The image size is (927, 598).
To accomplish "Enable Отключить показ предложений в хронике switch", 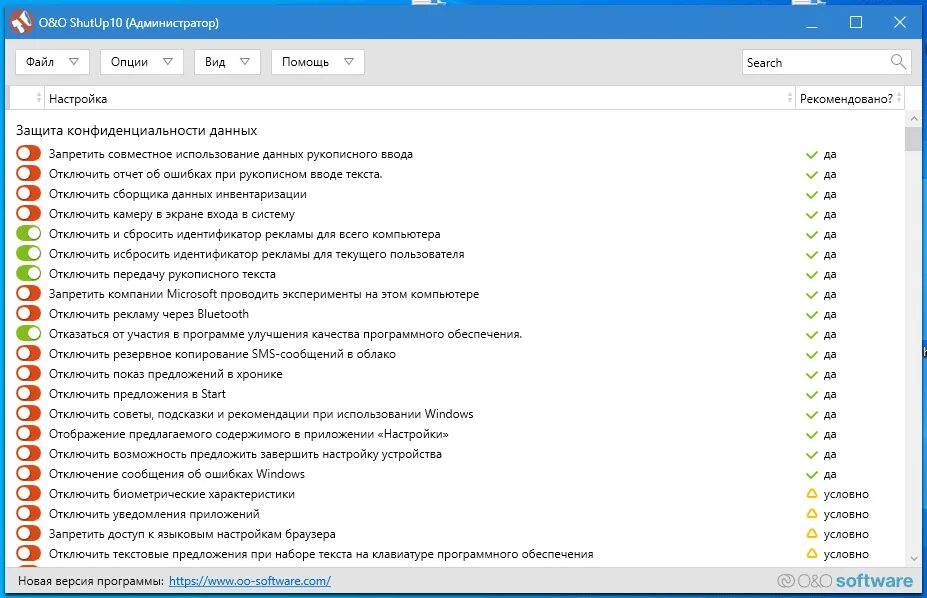I will (28, 373).
